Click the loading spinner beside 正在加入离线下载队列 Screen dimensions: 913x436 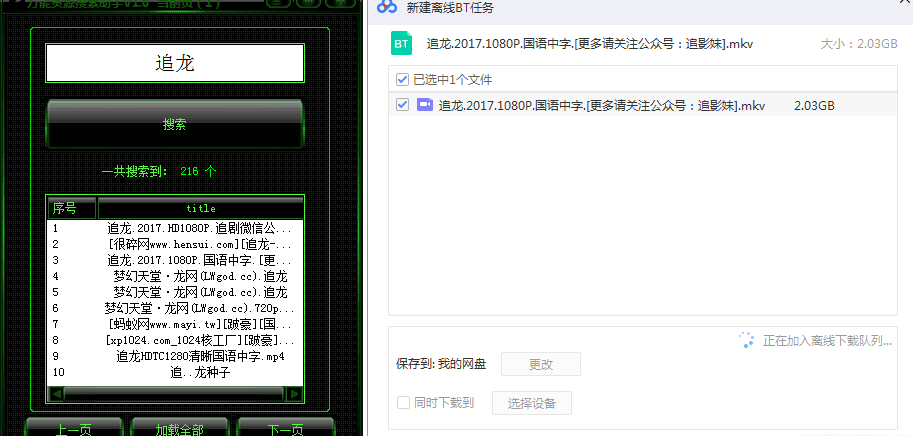[747, 341]
